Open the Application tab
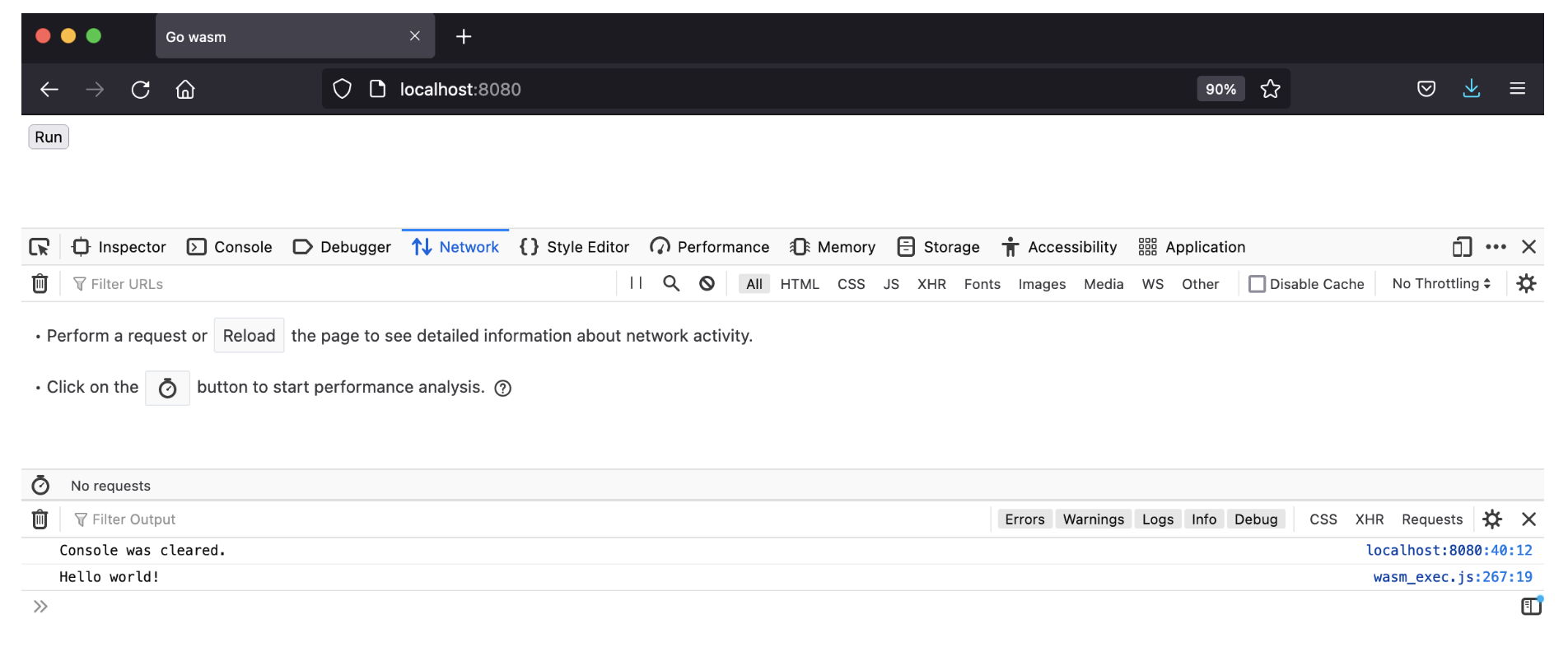The width and height of the screenshot is (1568, 652). [x=1192, y=247]
